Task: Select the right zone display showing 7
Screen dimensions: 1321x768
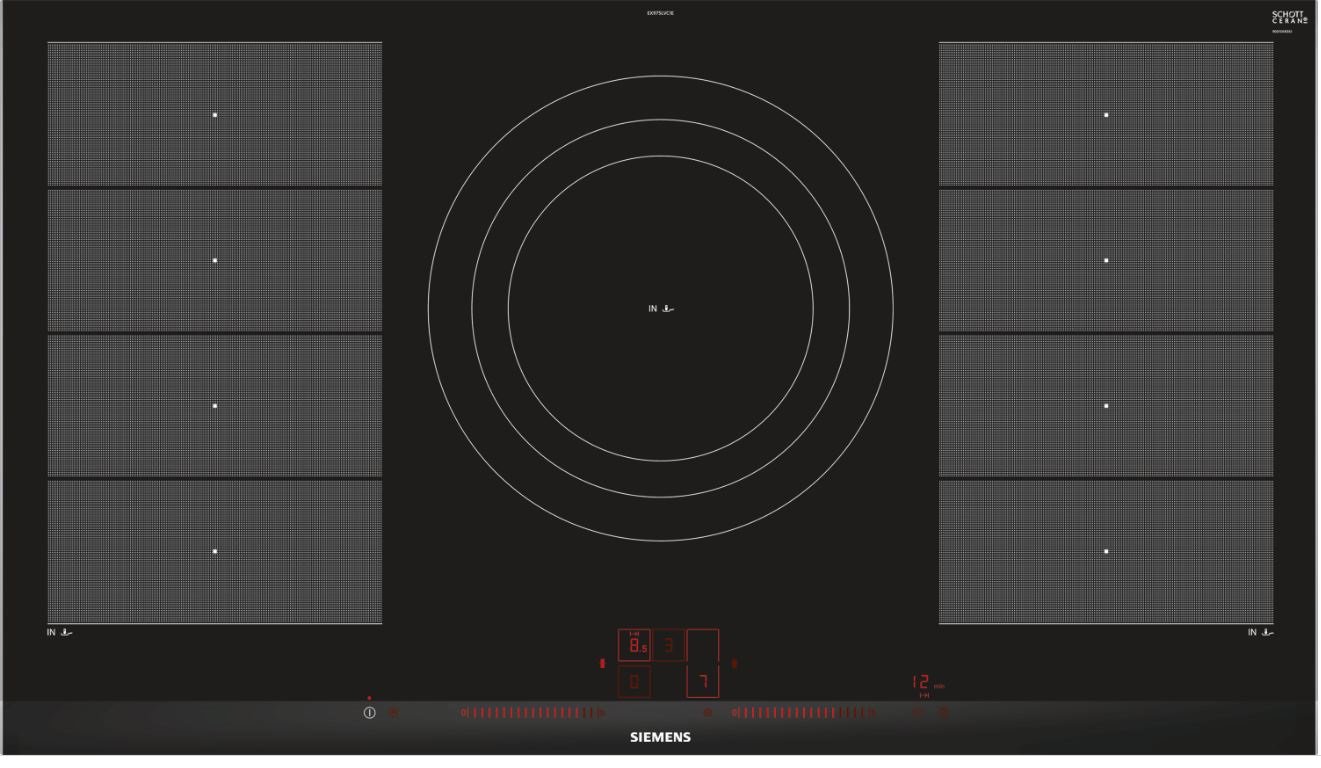Action: 702,682
